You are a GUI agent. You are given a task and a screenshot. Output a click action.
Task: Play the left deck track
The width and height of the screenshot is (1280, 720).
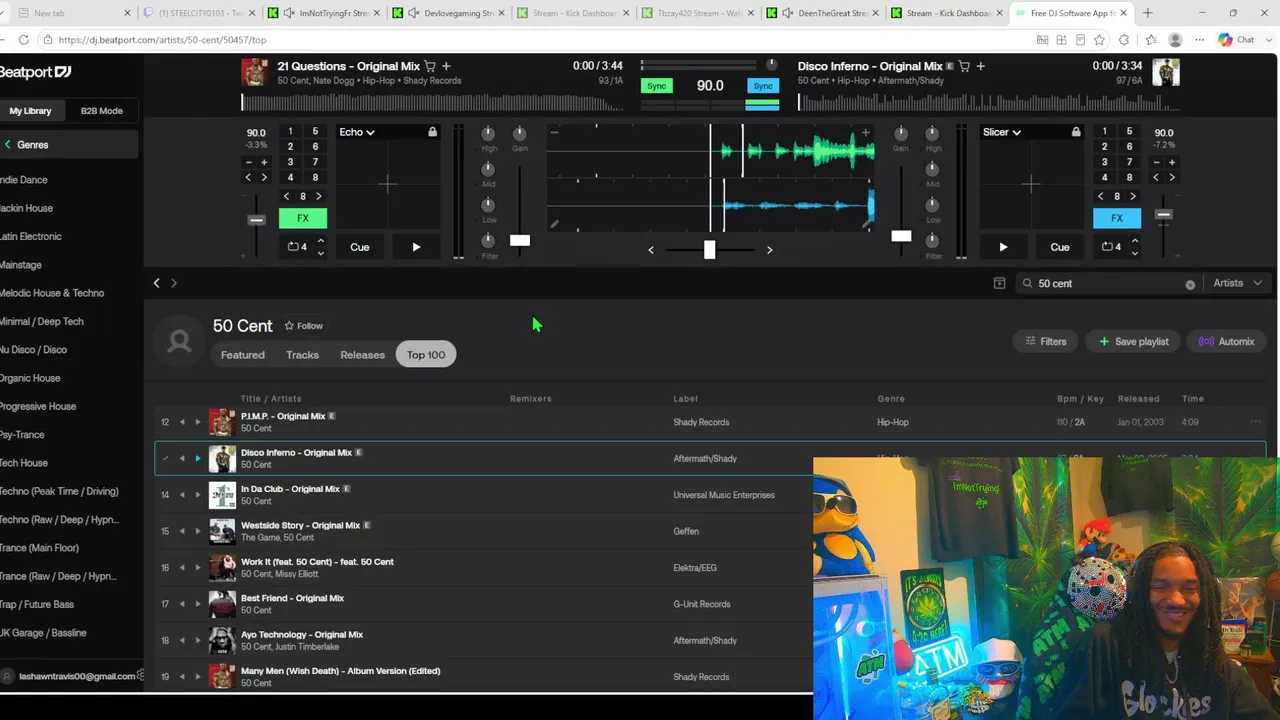(416, 247)
